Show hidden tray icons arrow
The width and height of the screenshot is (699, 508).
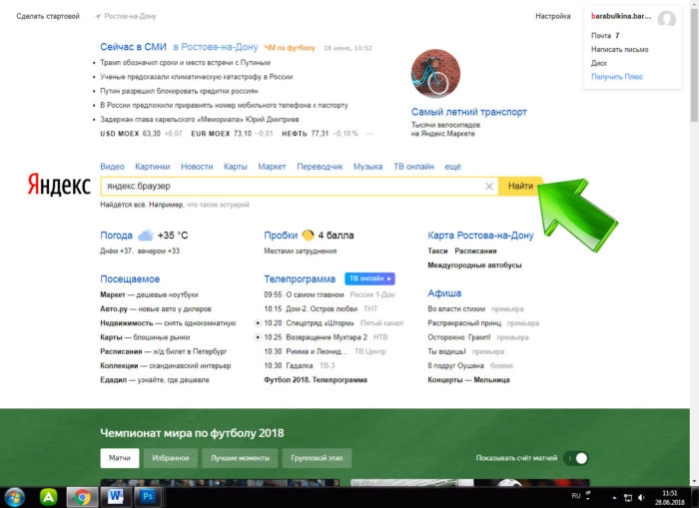pyautogui.click(x=614, y=498)
